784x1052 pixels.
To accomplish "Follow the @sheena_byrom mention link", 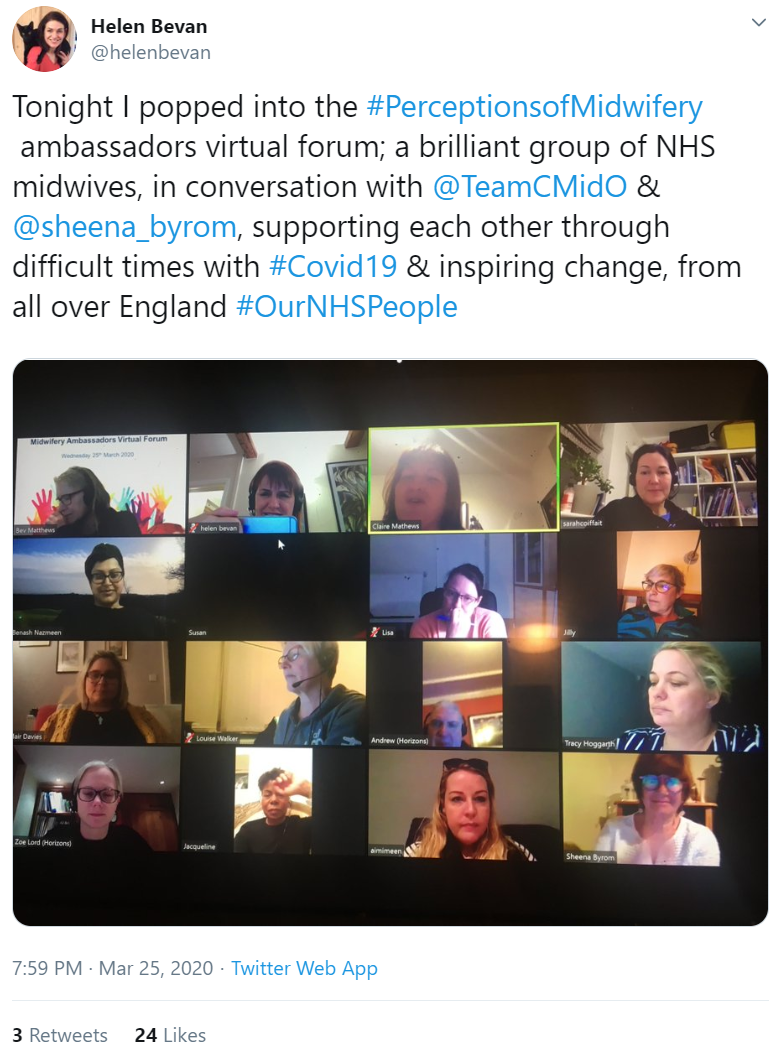I will coord(125,227).
